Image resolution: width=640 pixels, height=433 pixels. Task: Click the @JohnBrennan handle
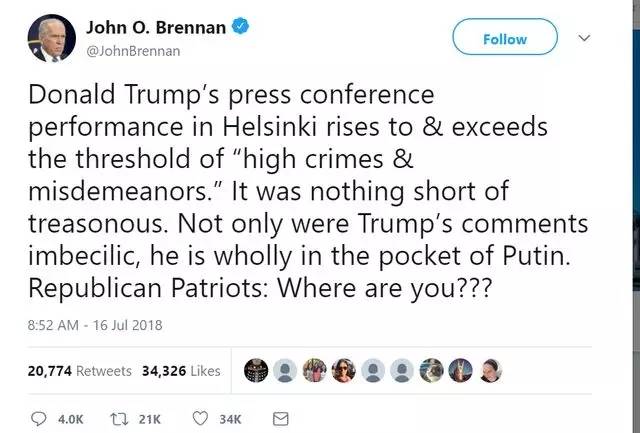pyautogui.click(x=133, y=48)
